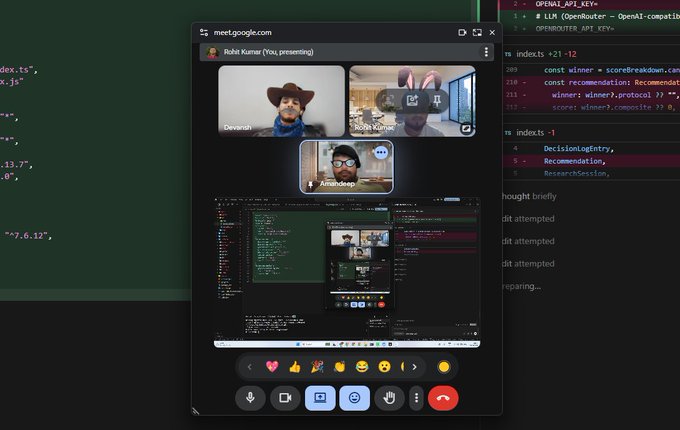Click the '"^7.6.12",' version string in editor
Image resolution: width=680 pixels, height=430 pixels.
pyautogui.click(x=28, y=236)
